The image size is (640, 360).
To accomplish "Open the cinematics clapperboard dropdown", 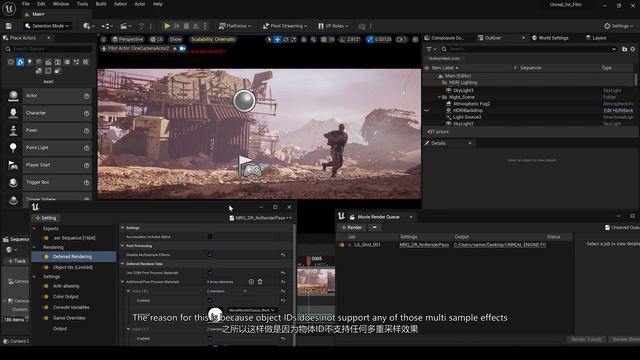I will point(126,26).
